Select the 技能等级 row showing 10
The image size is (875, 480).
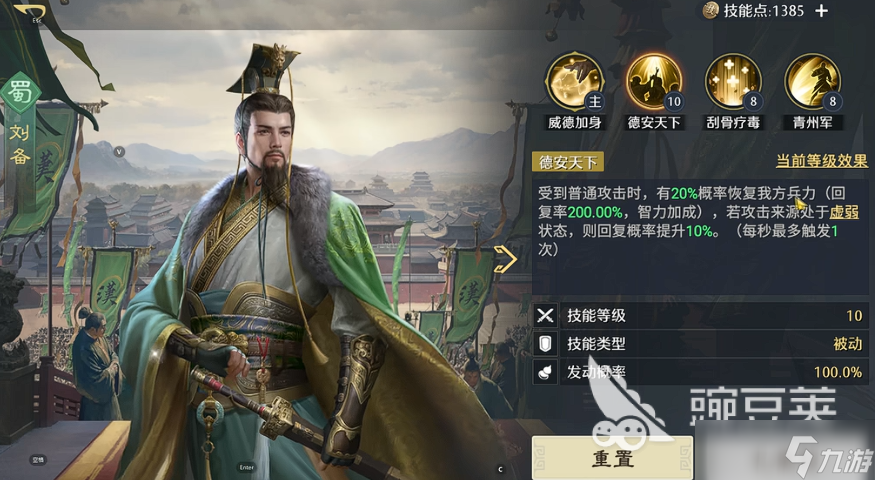point(700,315)
